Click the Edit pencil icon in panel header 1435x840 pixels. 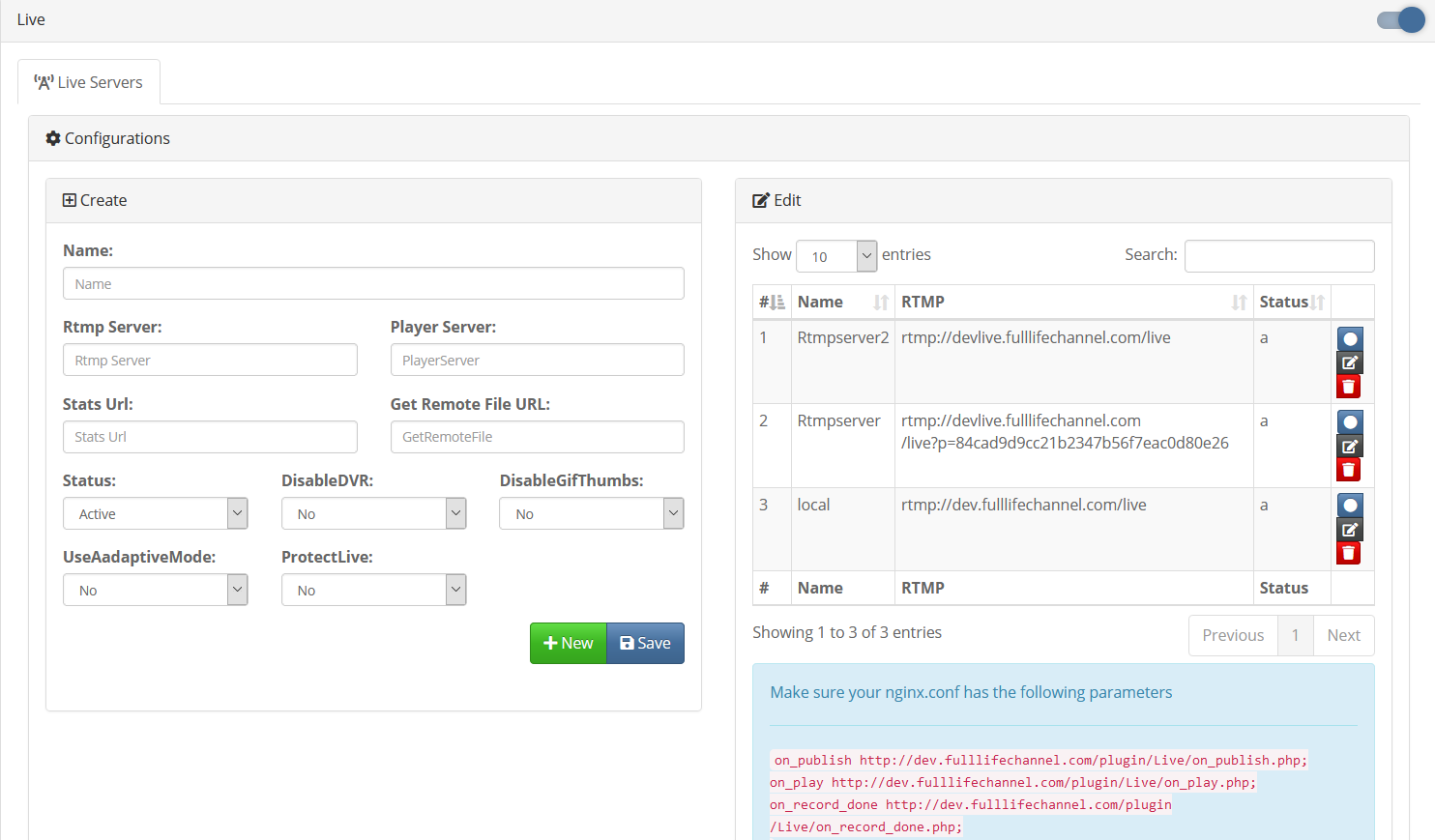[761, 200]
